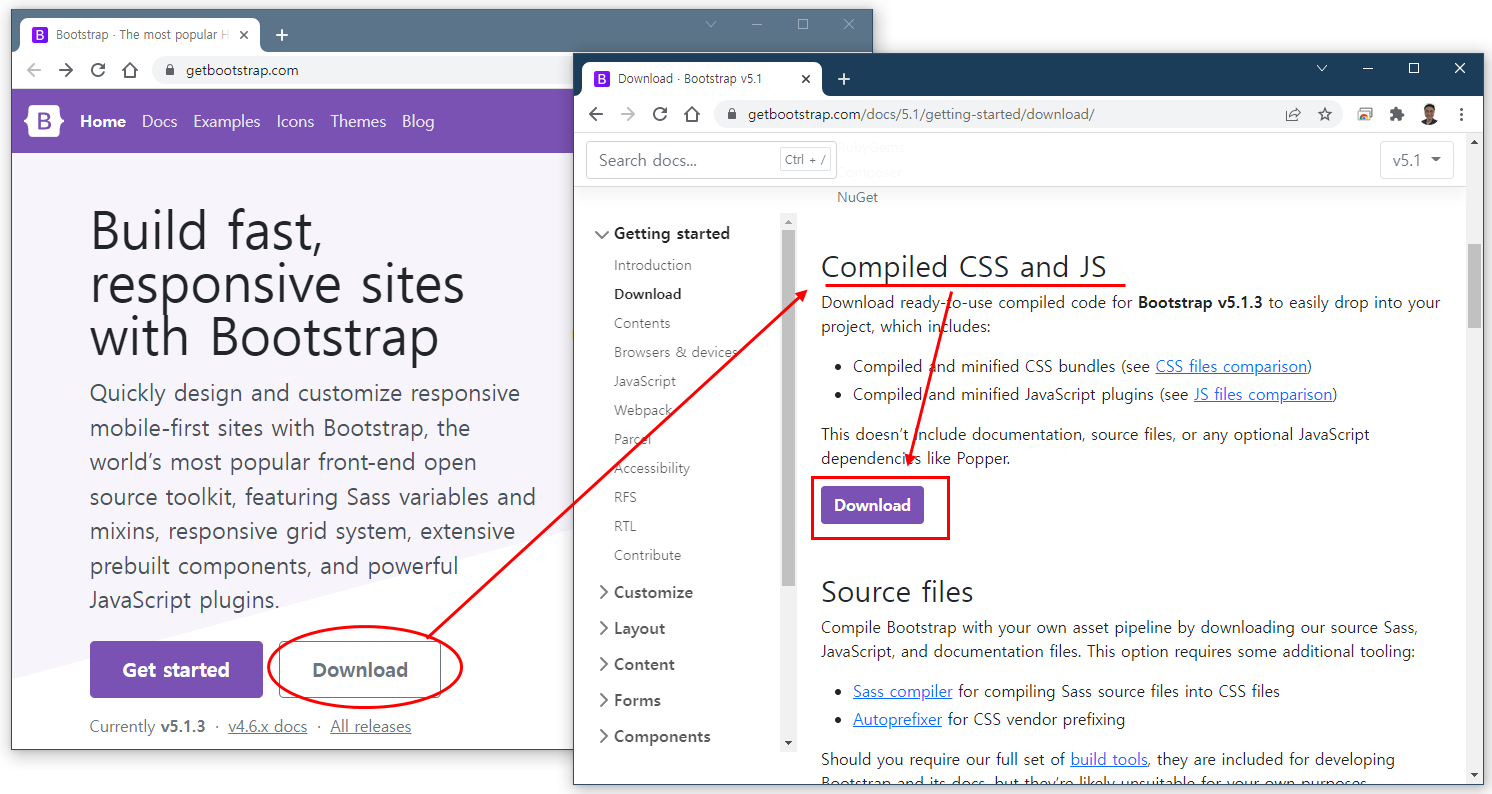Click padlock icon in docs window address bar
Screen dimensions: 1492x794
733,114
